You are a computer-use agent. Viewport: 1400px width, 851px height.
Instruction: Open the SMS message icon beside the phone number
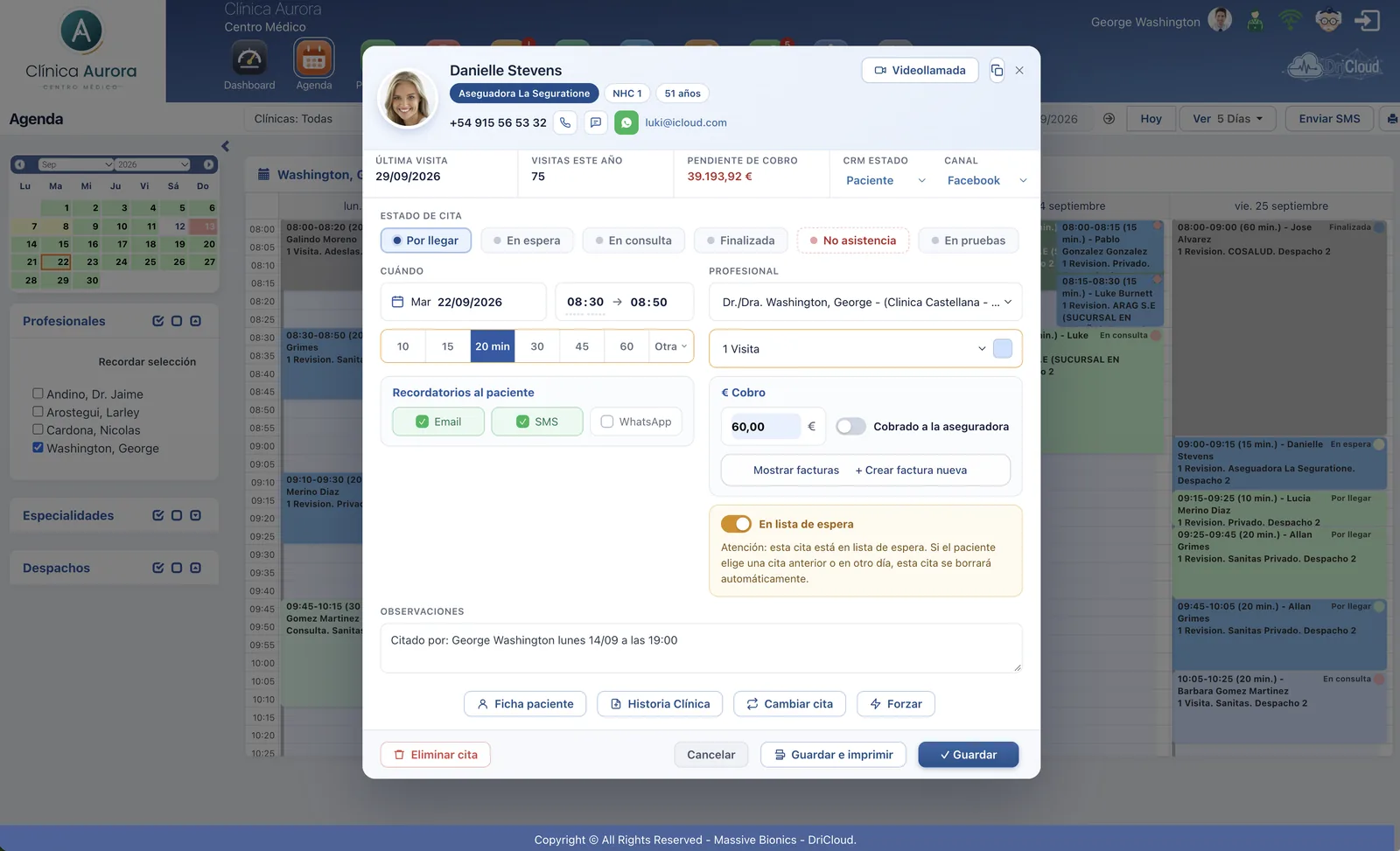point(595,122)
